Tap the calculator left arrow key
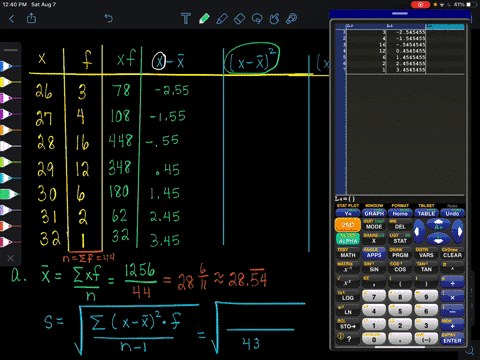This screenshot has width=480, height=360. point(419,232)
